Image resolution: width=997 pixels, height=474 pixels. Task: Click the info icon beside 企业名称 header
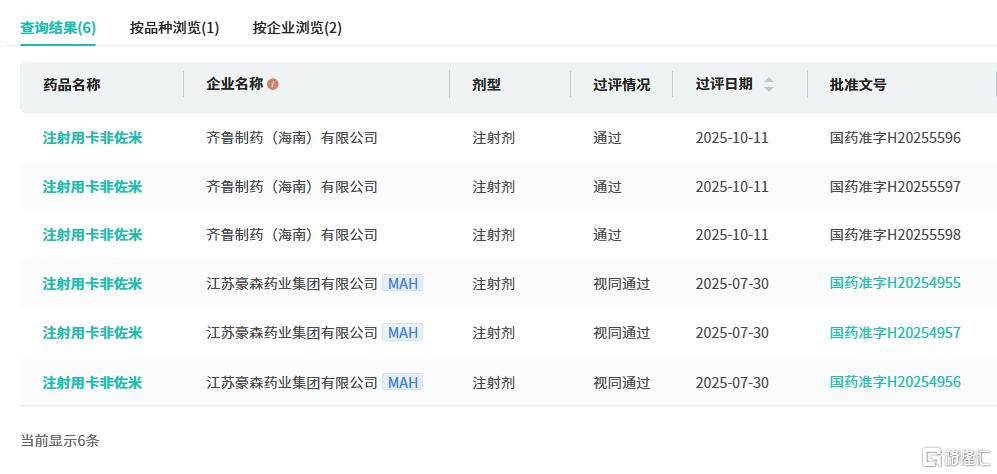[273, 85]
